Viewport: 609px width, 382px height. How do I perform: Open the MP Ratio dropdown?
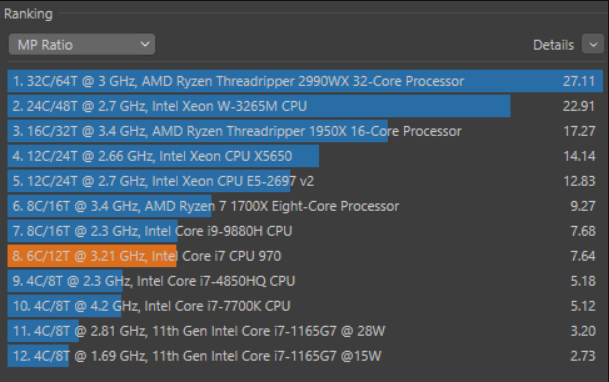coord(82,44)
